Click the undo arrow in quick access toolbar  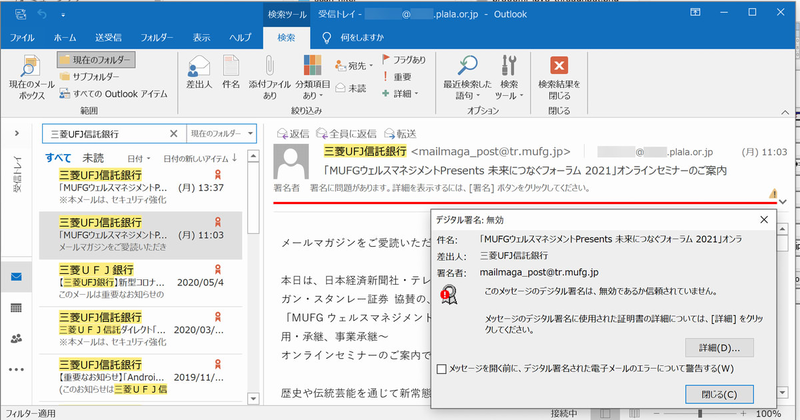click(x=42, y=14)
